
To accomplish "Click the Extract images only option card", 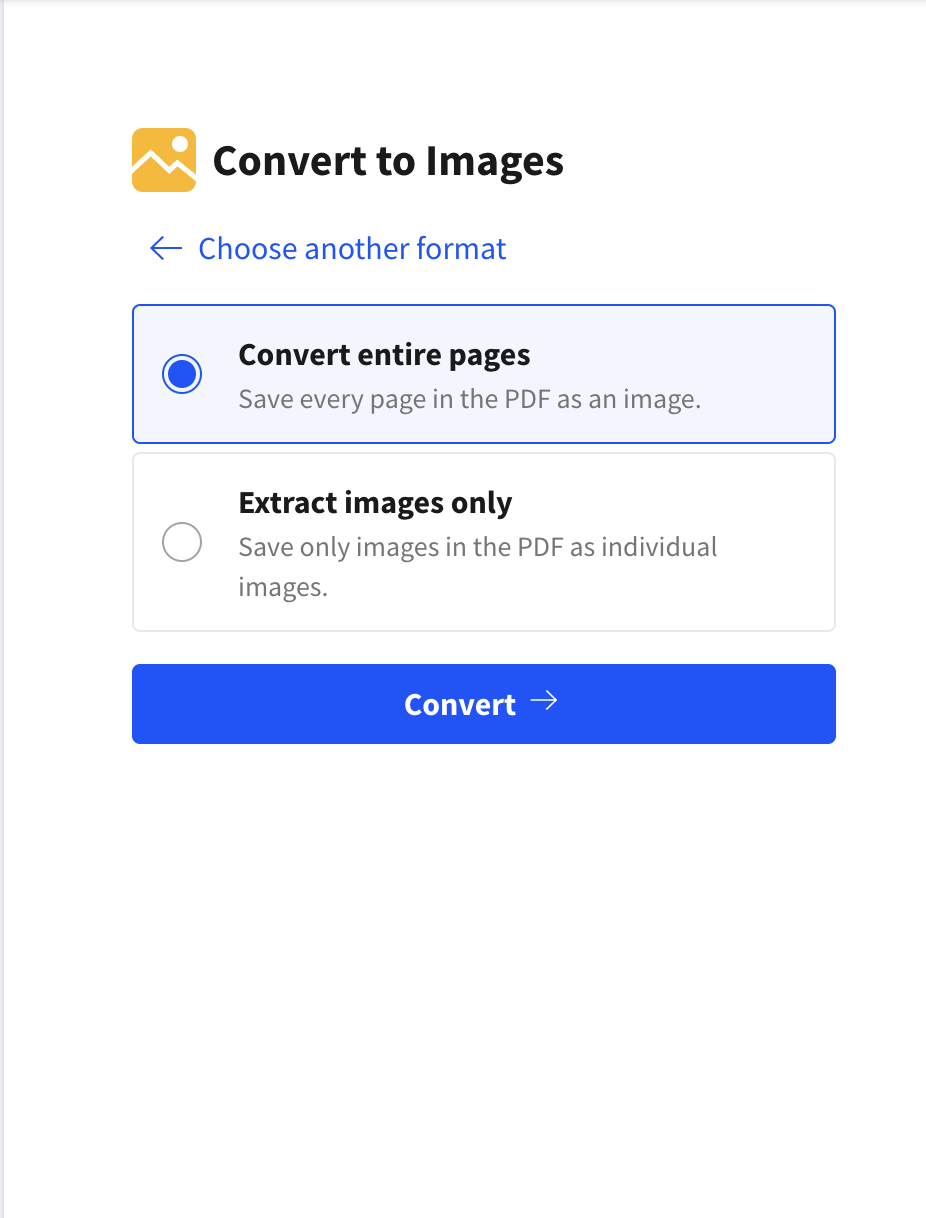I will [483, 541].
